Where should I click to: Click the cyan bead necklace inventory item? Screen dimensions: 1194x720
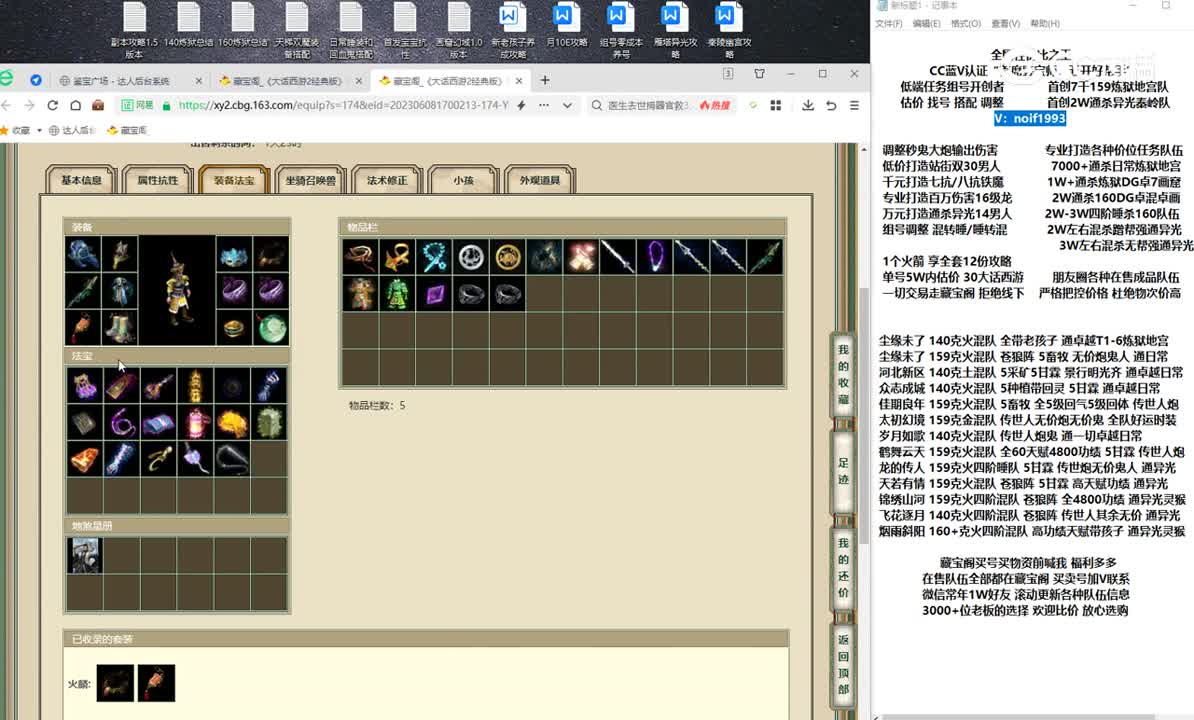[435, 257]
